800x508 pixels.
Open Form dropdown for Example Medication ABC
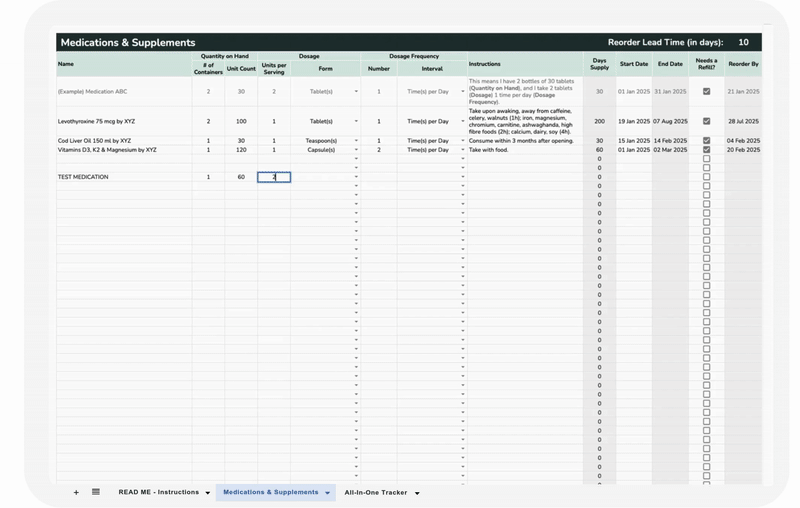[356, 92]
